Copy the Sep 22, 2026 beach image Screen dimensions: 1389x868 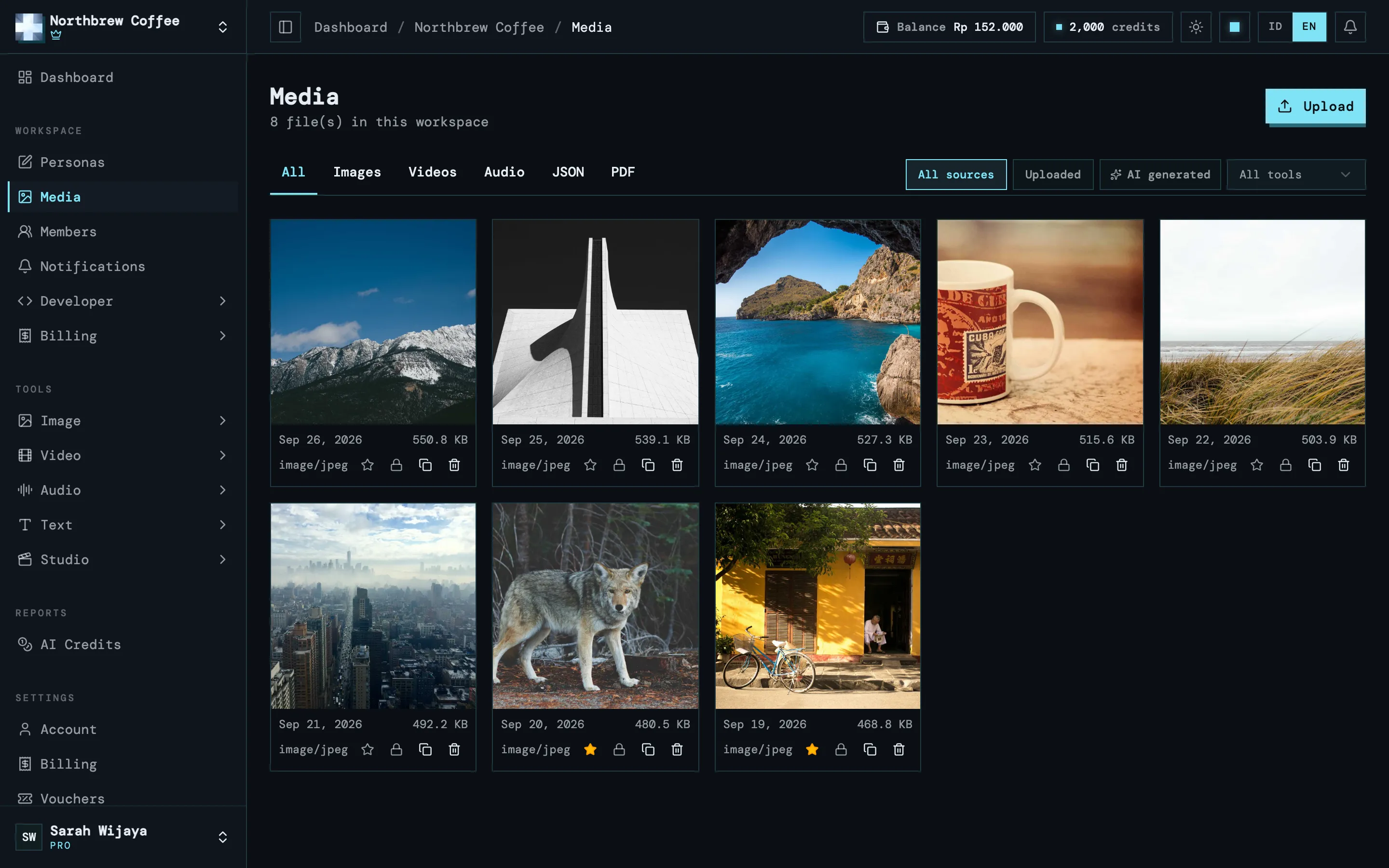[1314, 465]
